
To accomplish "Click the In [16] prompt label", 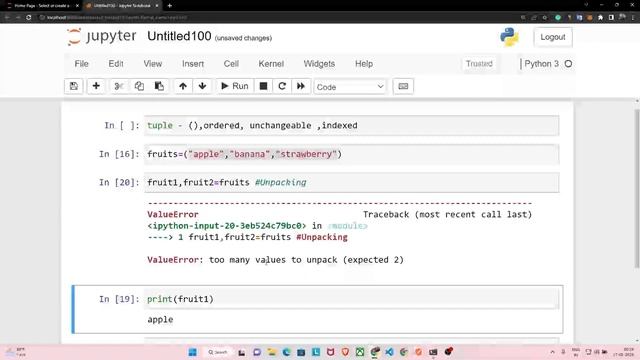I will 119,154.
